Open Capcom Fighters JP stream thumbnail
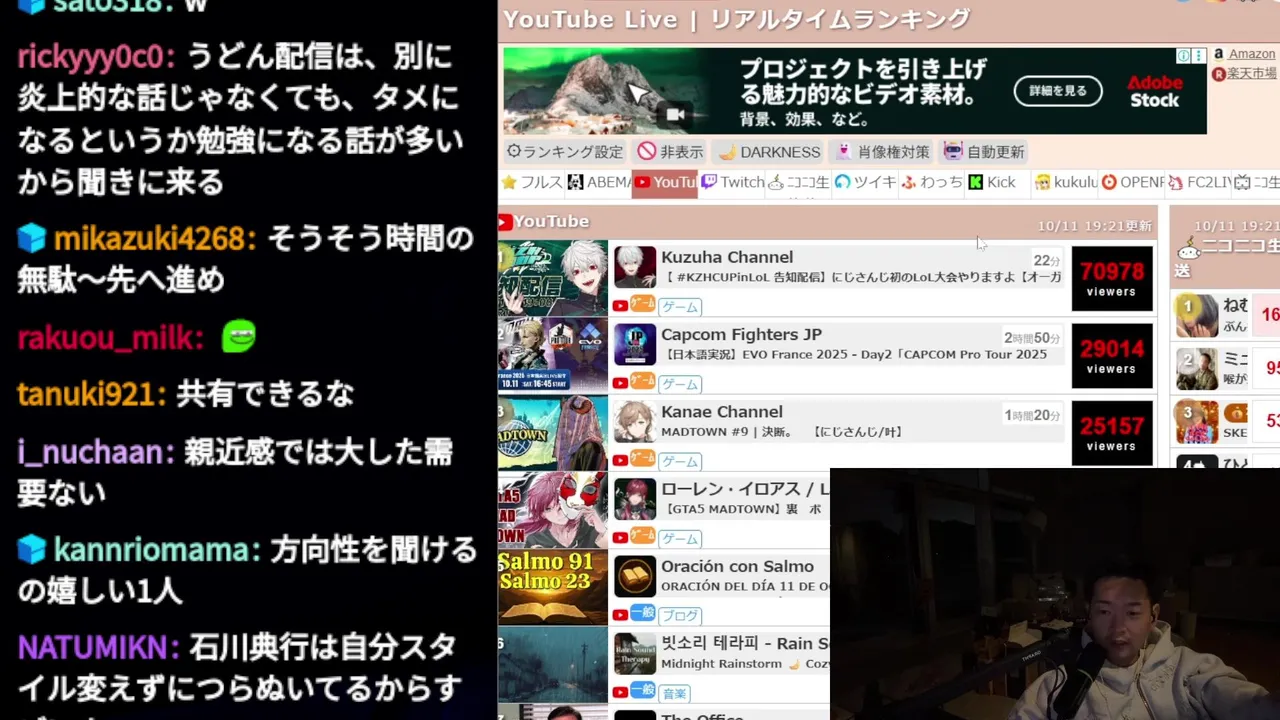1280x720 pixels. coord(552,355)
